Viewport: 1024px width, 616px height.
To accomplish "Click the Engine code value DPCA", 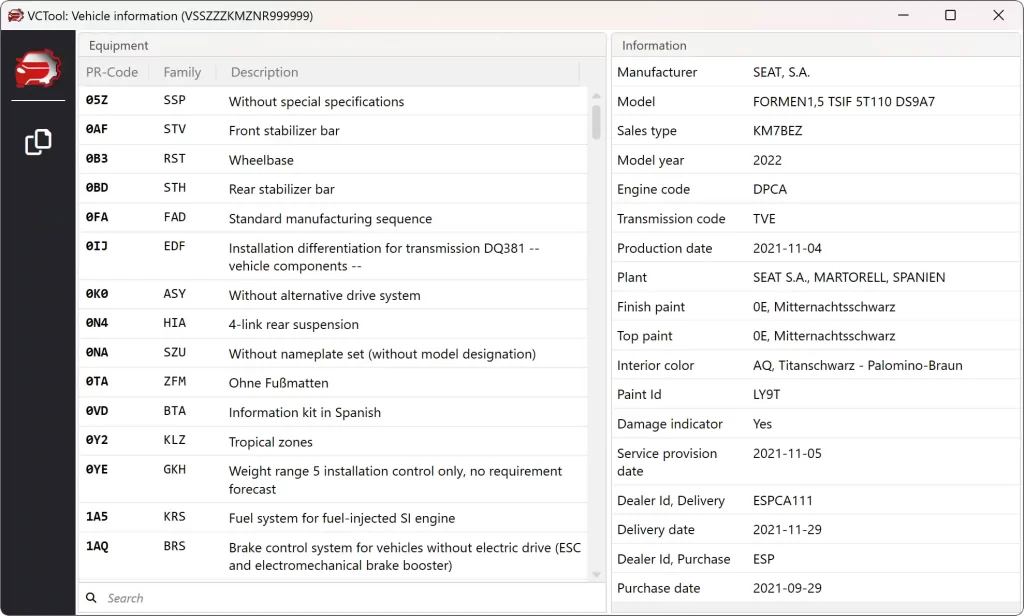I will 770,189.
